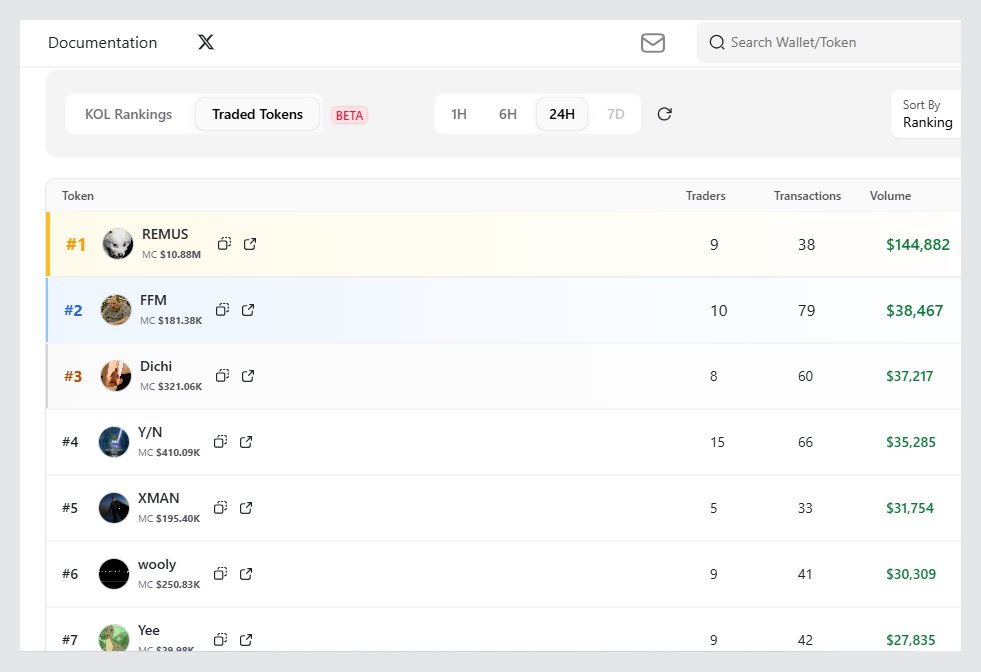Click the Transactions column header

(x=807, y=196)
